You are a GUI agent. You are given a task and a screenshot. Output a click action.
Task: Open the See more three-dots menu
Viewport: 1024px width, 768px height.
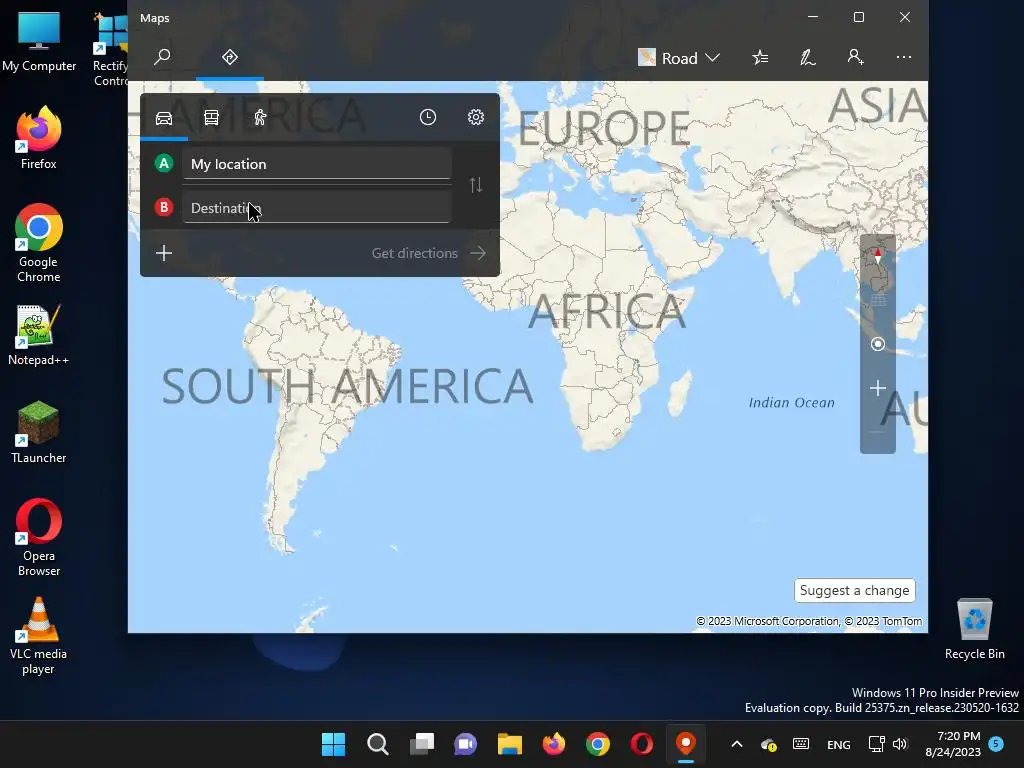[904, 57]
